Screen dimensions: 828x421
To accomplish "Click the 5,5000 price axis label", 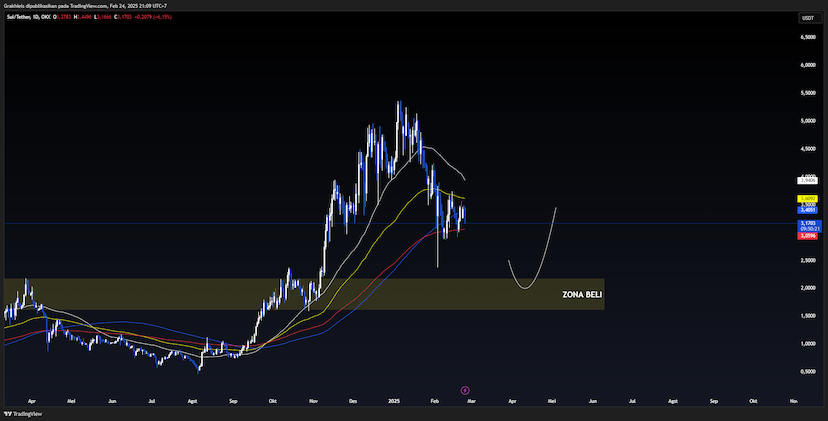I will 808,93.
